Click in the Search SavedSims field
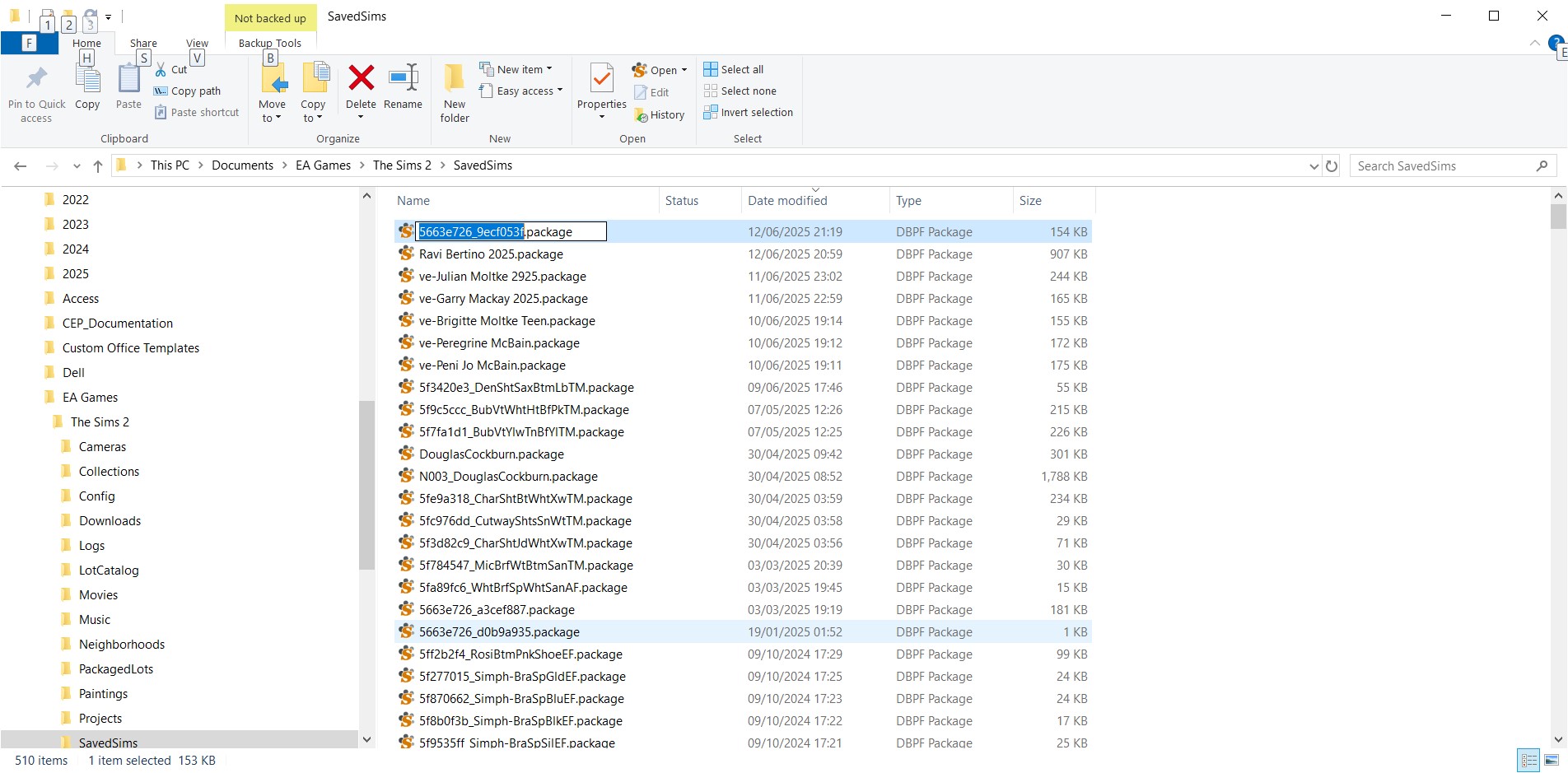The width and height of the screenshot is (1568, 773). (1443, 166)
